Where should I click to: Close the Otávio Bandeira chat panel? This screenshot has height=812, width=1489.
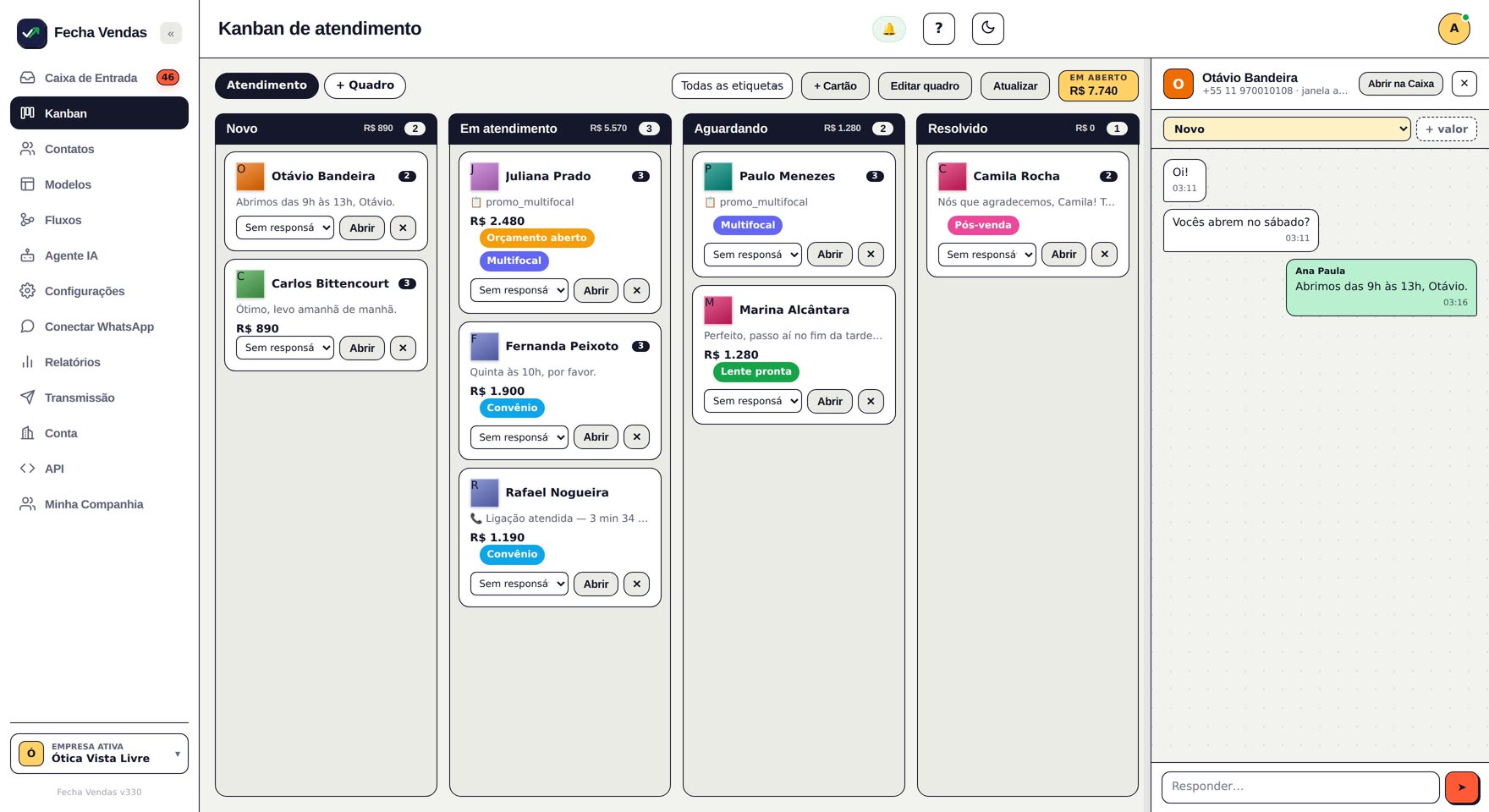point(1464,84)
